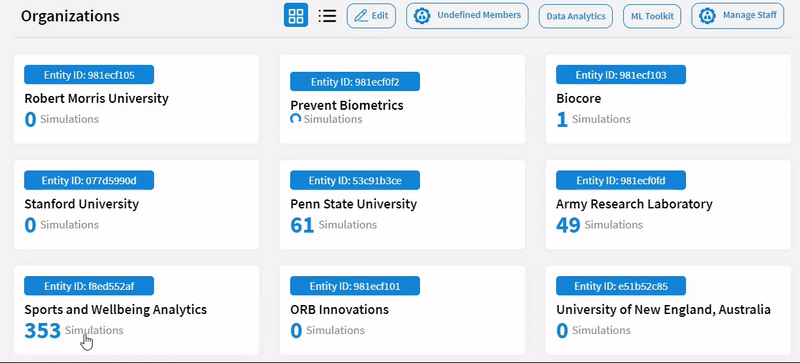Open Data Analytics
Image resolution: width=800 pixels, height=363 pixels.
point(576,16)
